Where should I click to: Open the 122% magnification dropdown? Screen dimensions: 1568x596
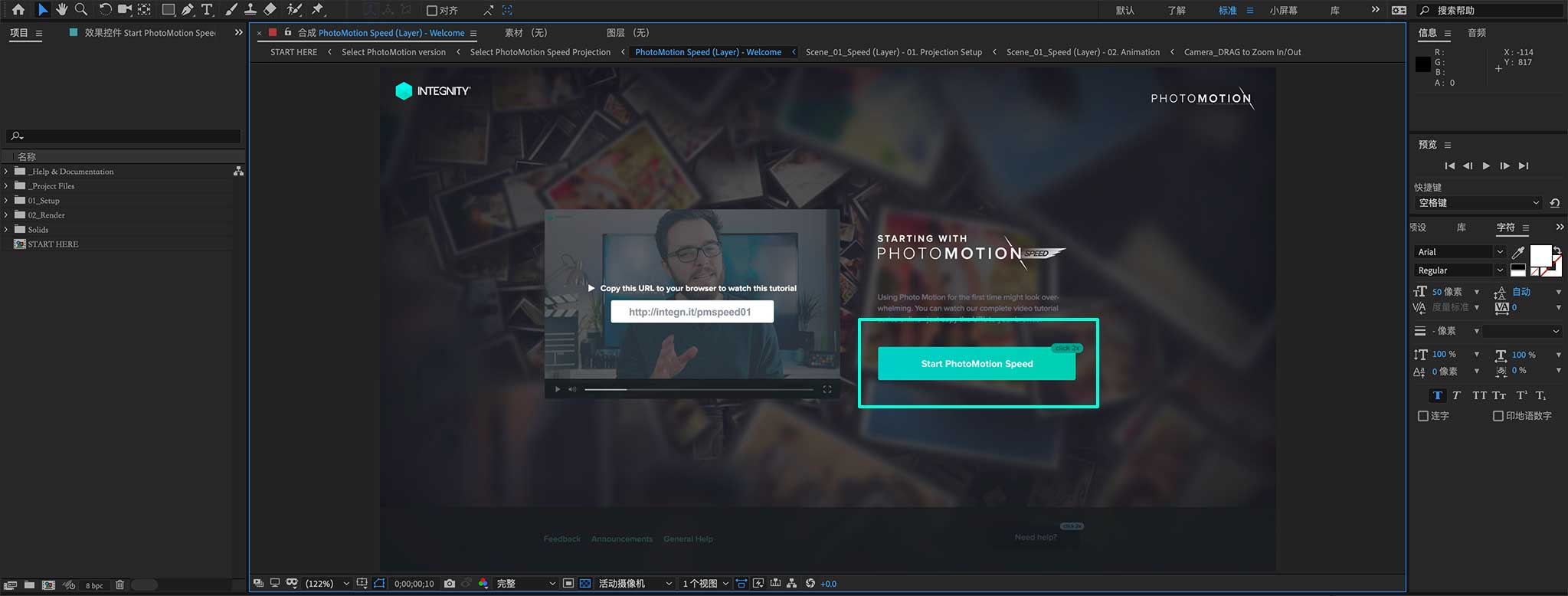(x=327, y=584)
